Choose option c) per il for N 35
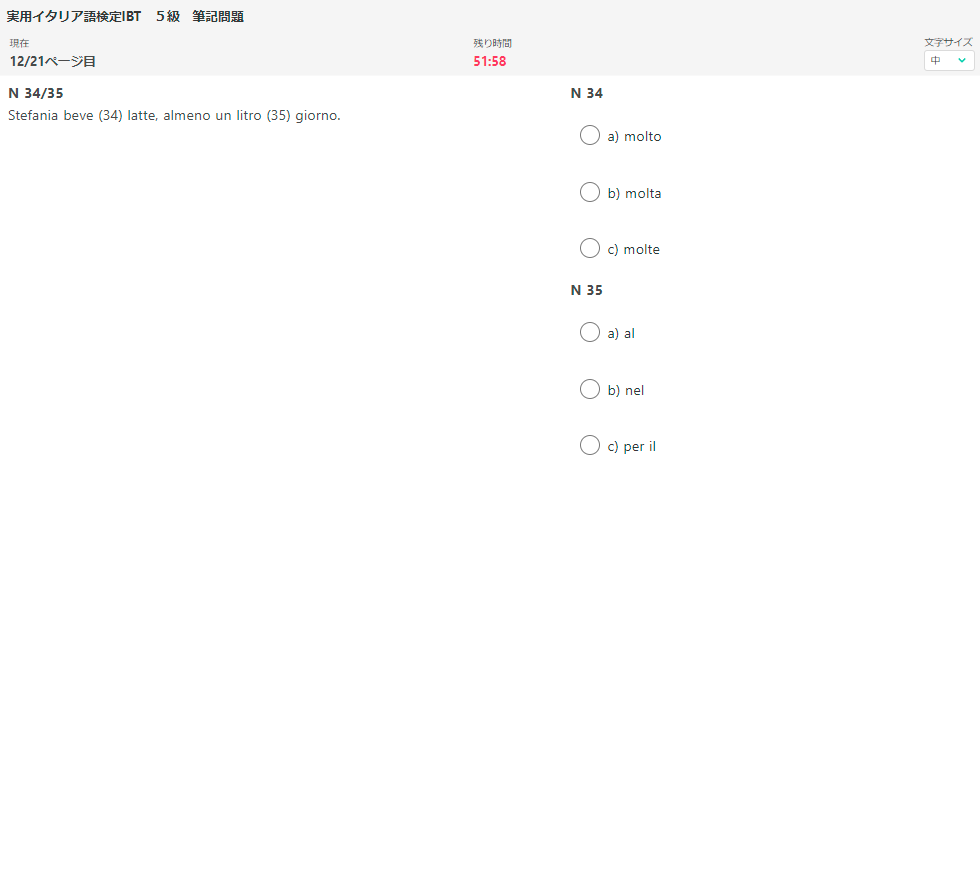 pyautogui.click(x=589, y=445)
